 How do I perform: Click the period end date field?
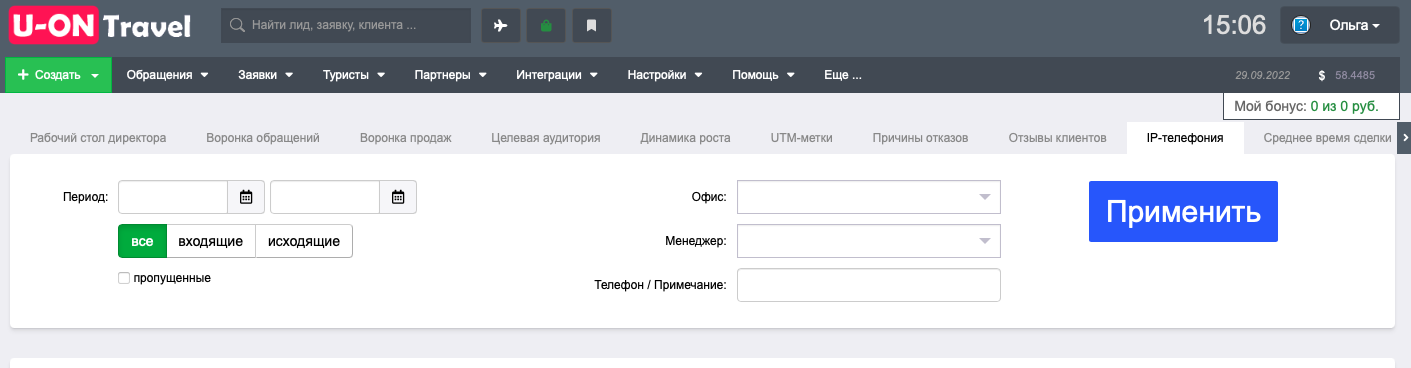pyautogui.click(x=325, y=197)
